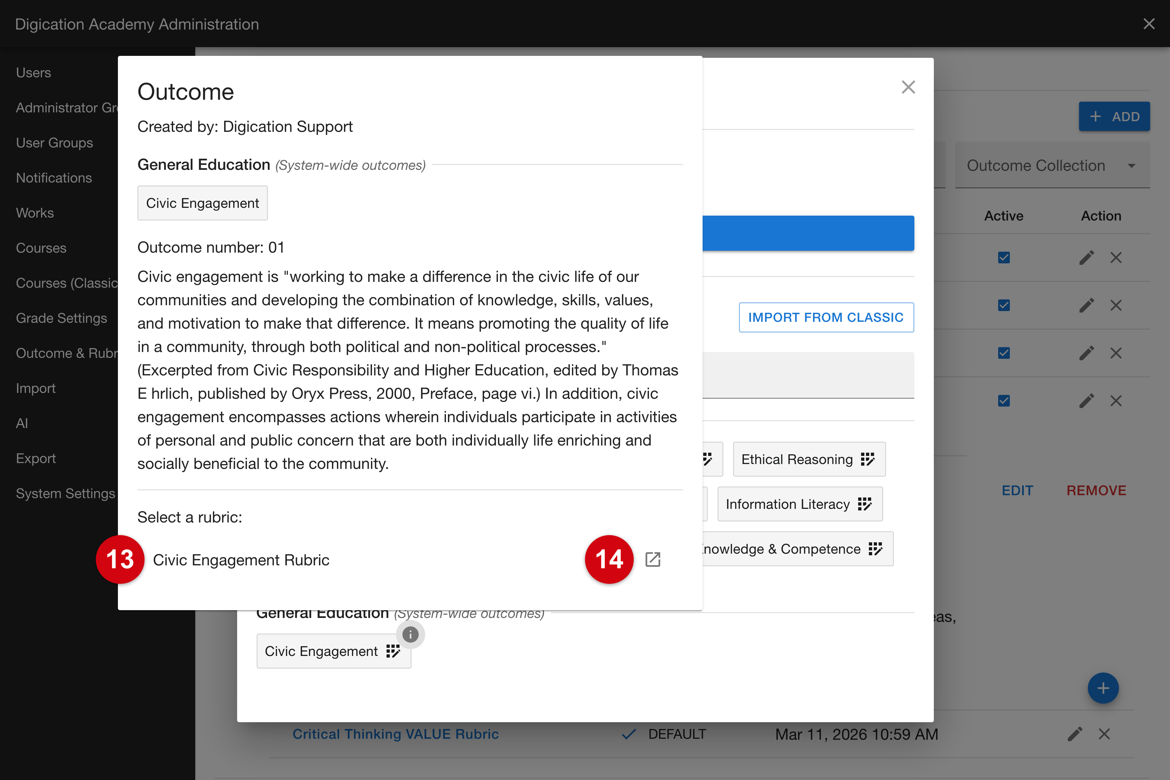This screenshot has width=1170, height=780.
Task: Open Notifications in sidebar
Action: (x=54, y=178)
